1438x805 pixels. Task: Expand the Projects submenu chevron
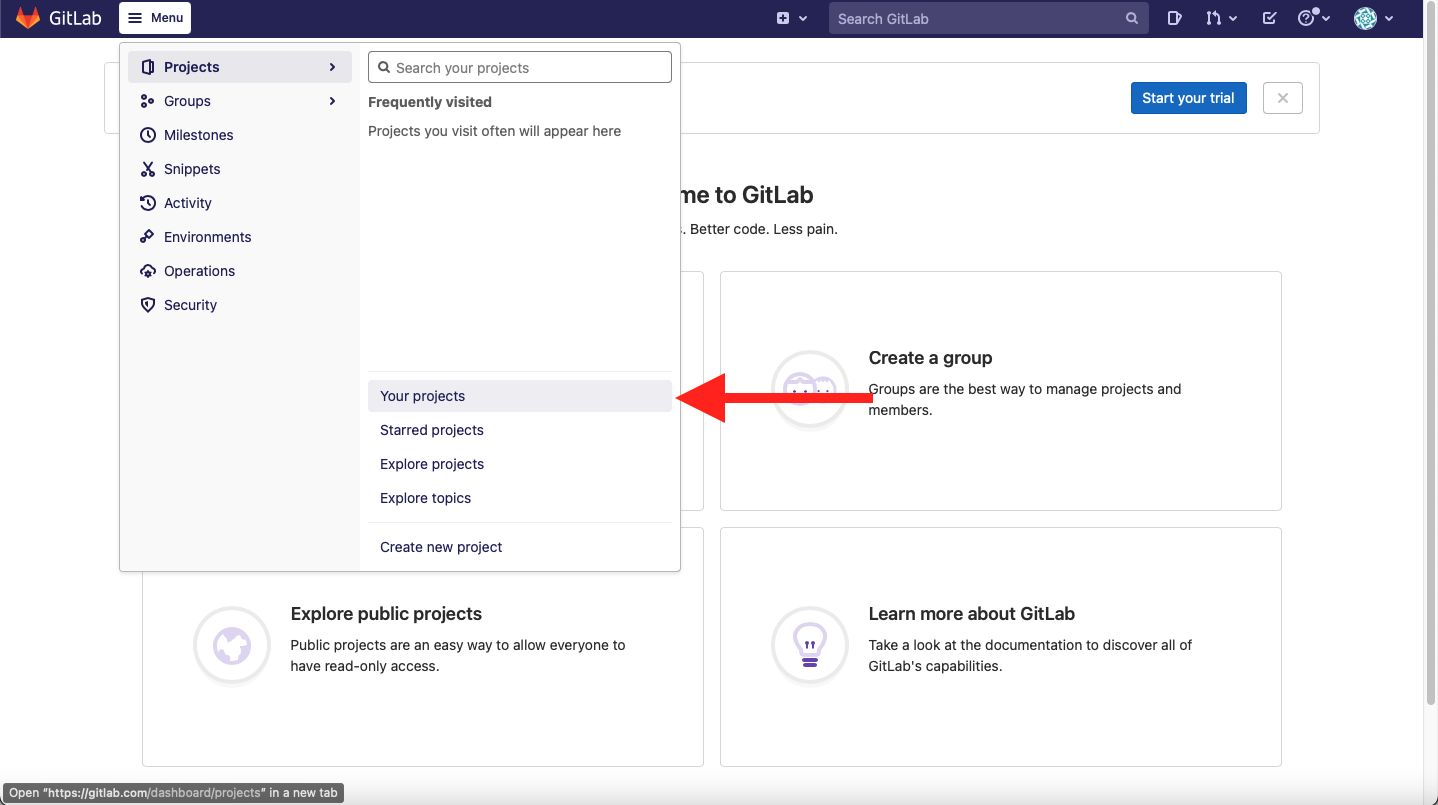[333, 67]
